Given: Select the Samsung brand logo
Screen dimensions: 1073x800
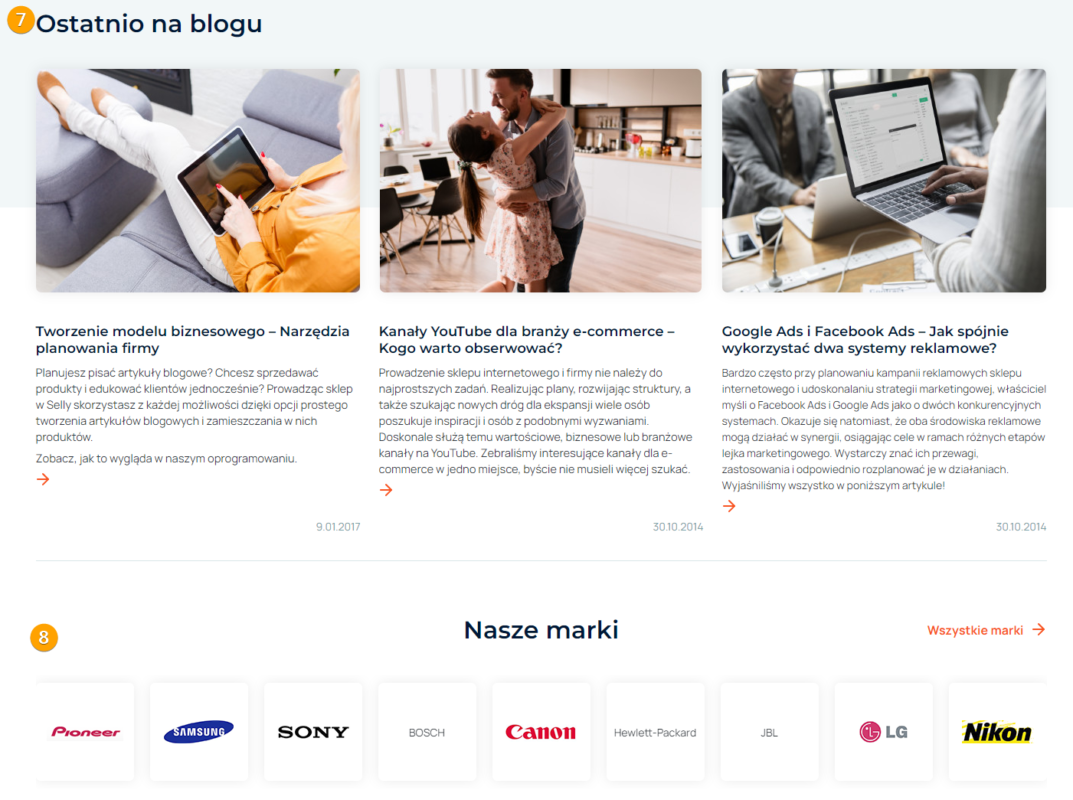Looking at the screenshot, I should point(199,732).
